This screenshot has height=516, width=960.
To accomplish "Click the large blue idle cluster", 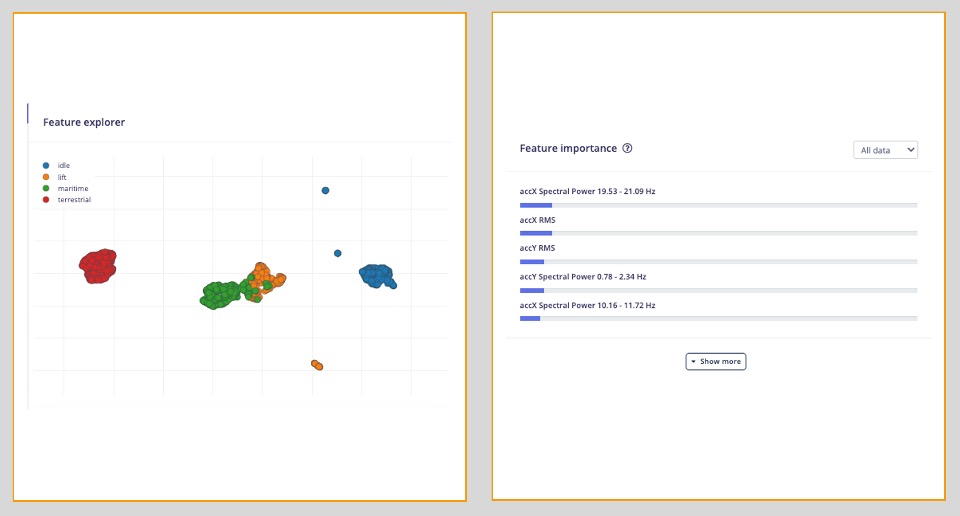I will click(377, 275).
